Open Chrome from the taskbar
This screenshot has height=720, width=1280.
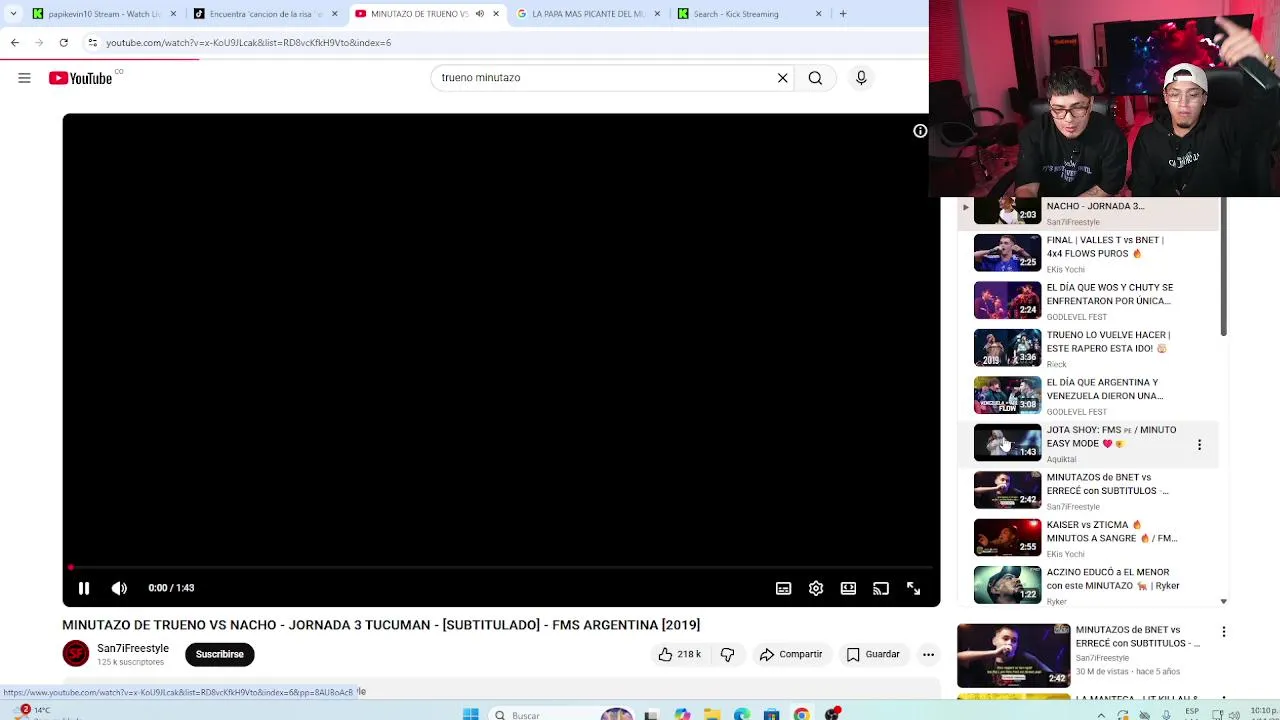802,714
